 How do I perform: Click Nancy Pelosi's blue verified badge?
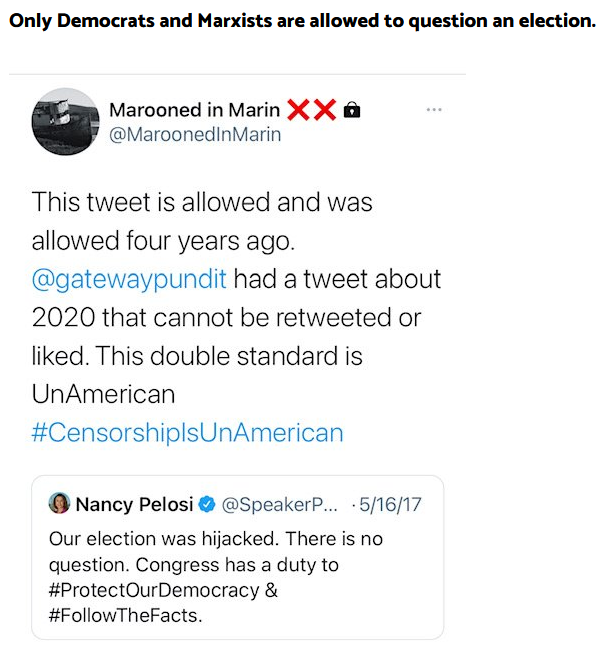click(207, 504)
